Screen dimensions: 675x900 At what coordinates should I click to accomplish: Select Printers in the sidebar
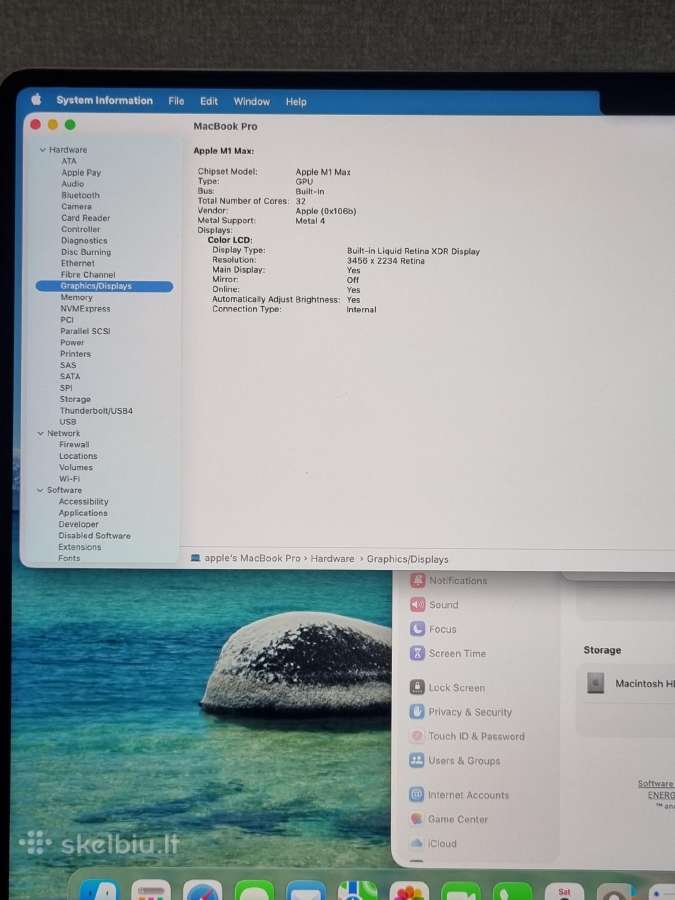pos(75,354)
